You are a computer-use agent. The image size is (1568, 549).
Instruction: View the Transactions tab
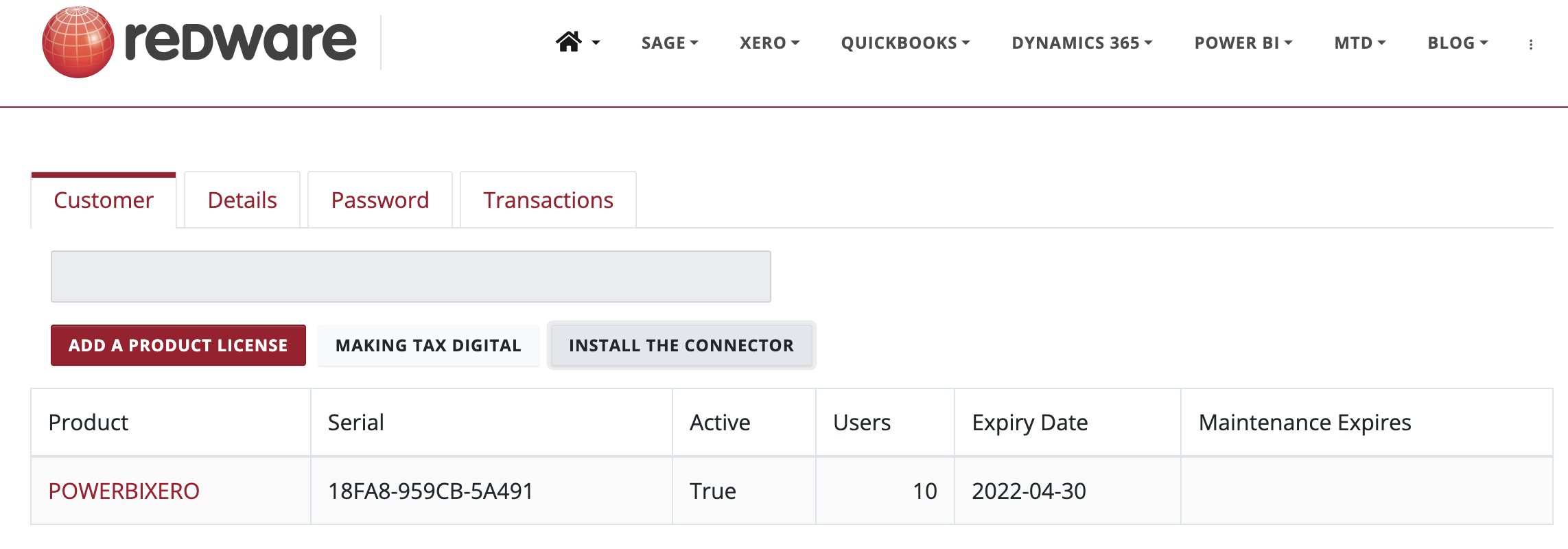click(548, 200)
